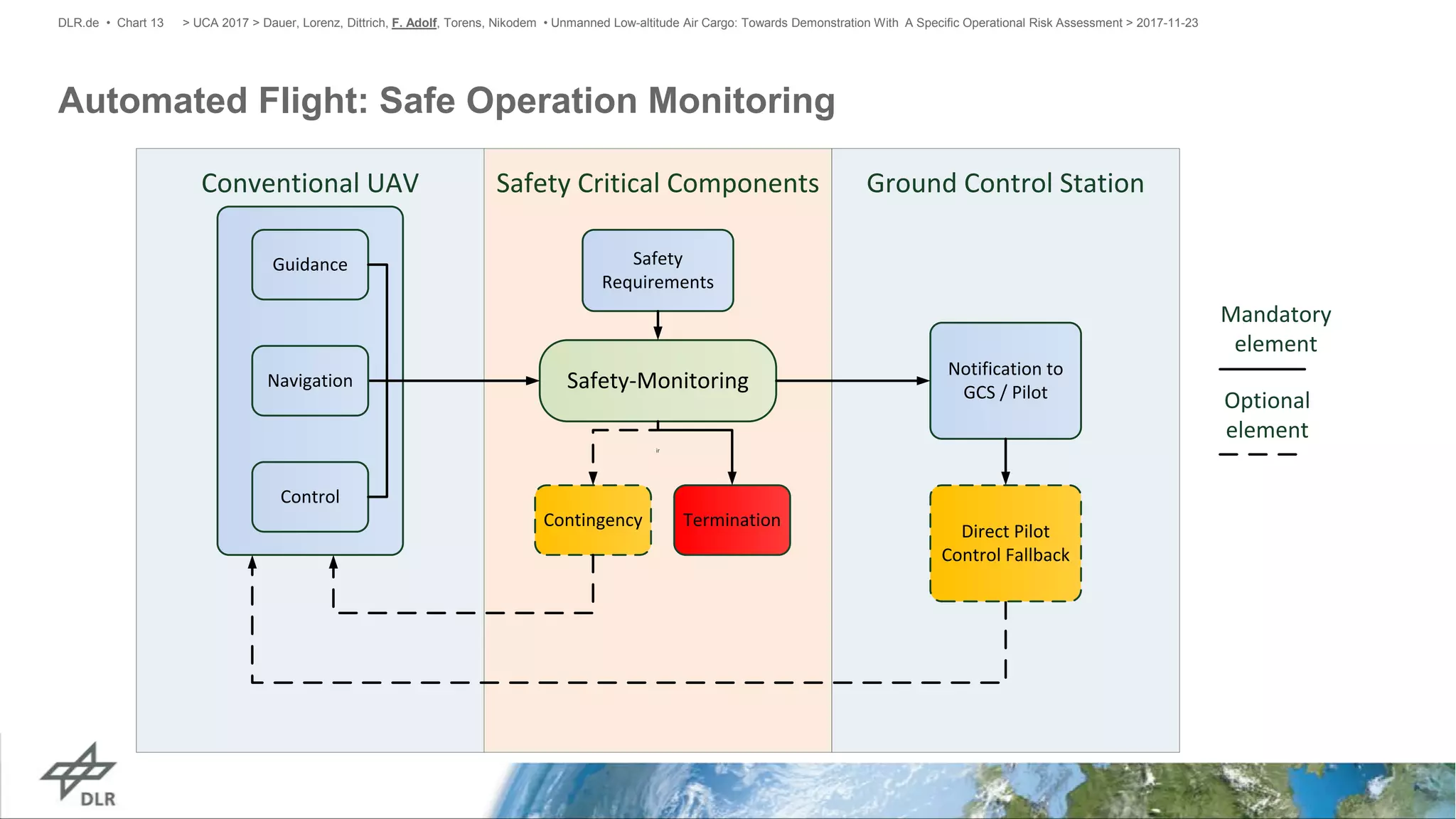Select the Navigation block

pyautogui.click(x=310, y=381)
